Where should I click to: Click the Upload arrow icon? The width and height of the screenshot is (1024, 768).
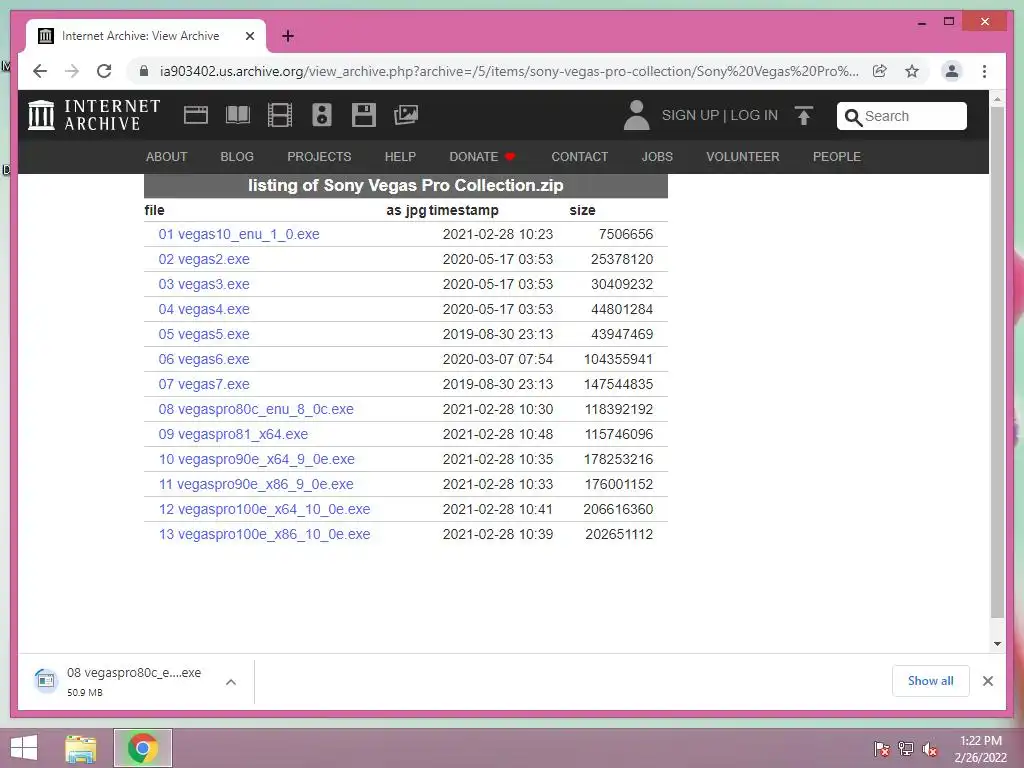(804, 116)
